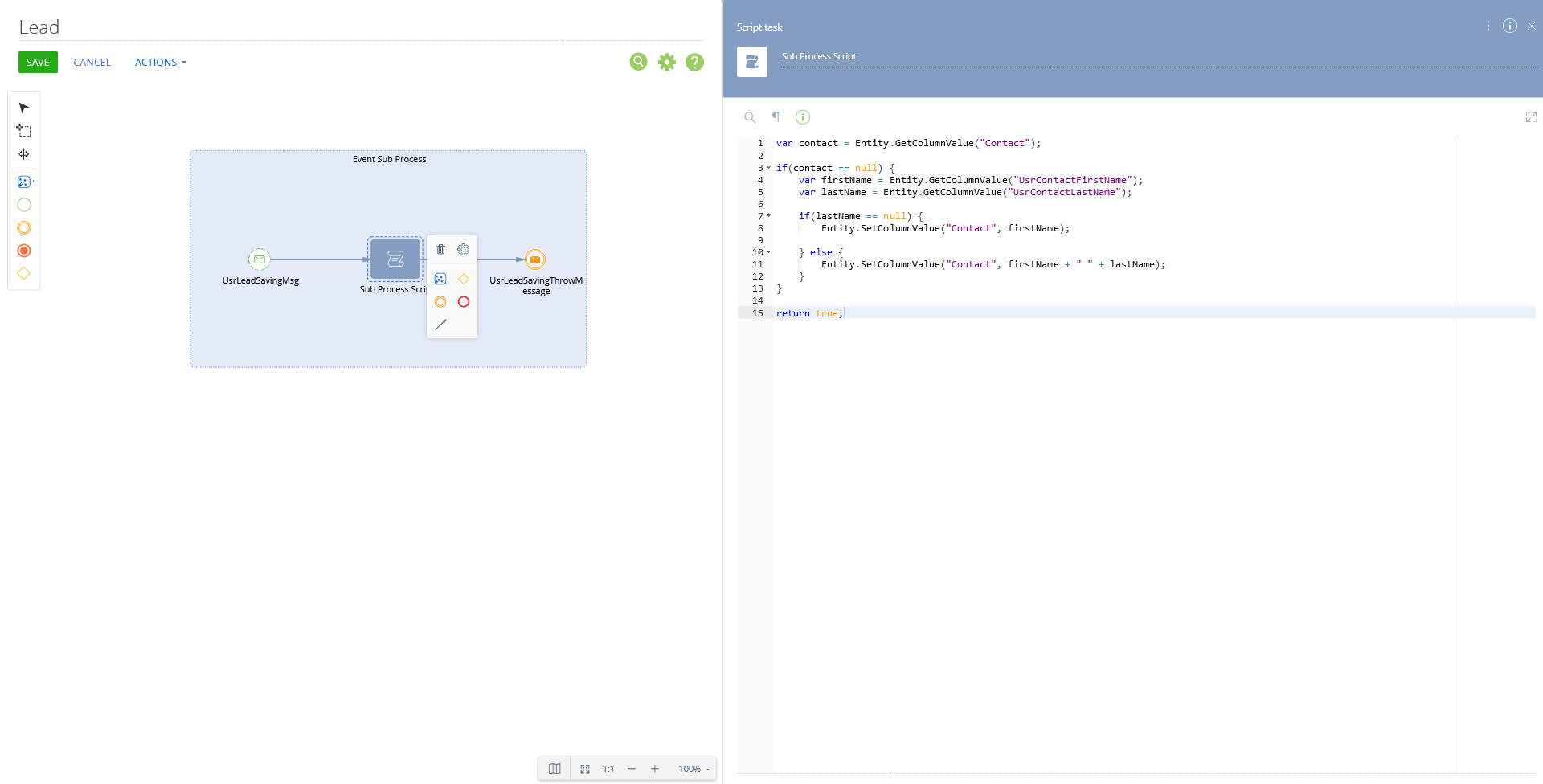Image resolution: width=1543 pixels, height=784 pixels.
Task: Collapse code fold at line 7
Action: pyautogui.click(x=768, y=216)
